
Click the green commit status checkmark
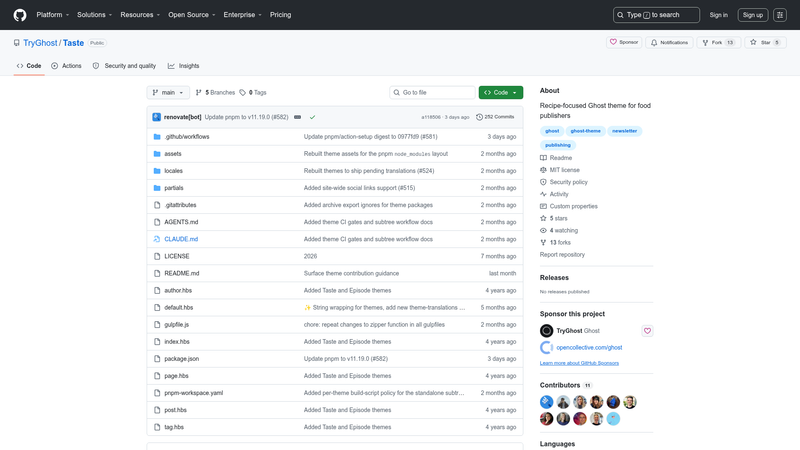tap(312, 117)
